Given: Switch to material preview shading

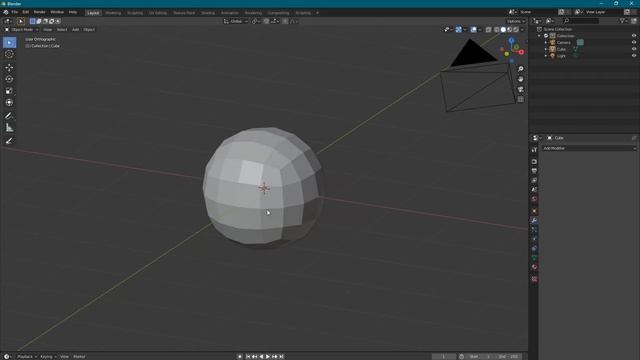Looking at the screenshot, I should pos(510,30).
